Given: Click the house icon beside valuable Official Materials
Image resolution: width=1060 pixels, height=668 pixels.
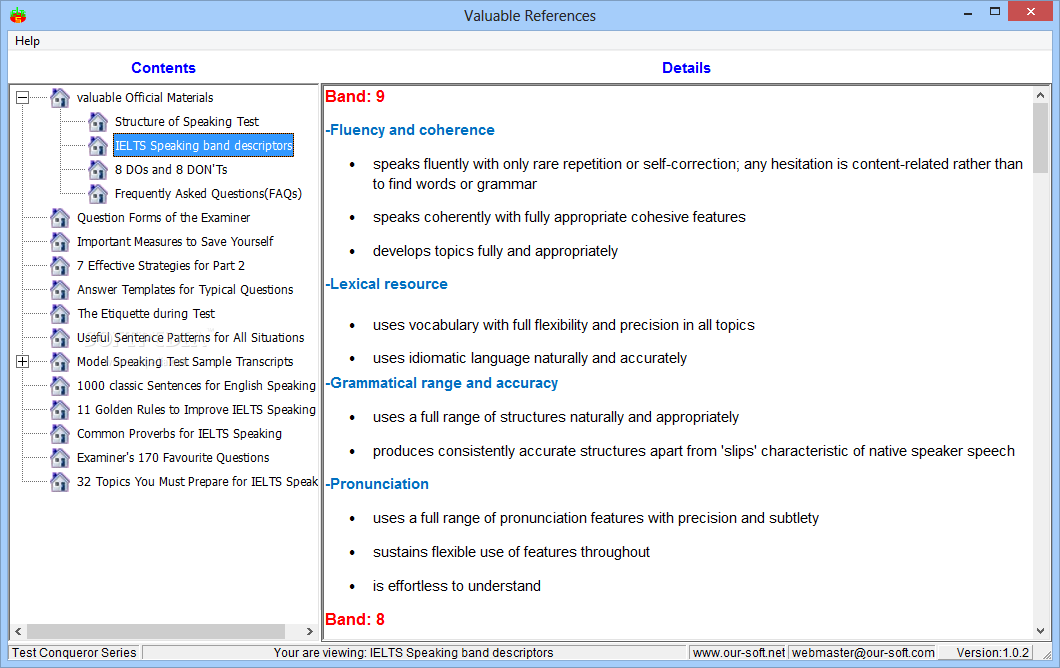Looking at the screenshot, I should 60,98.
